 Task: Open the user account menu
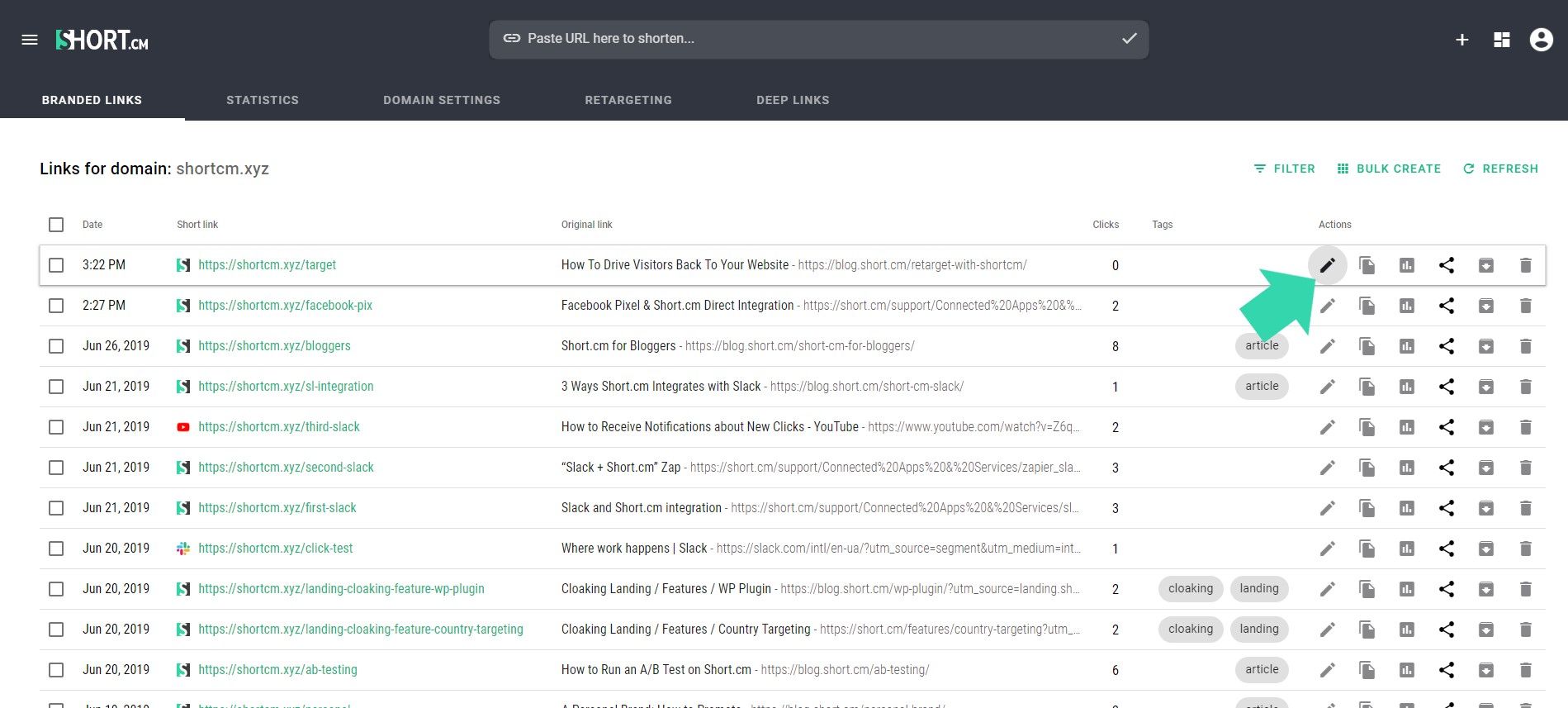pos(1541,40)
